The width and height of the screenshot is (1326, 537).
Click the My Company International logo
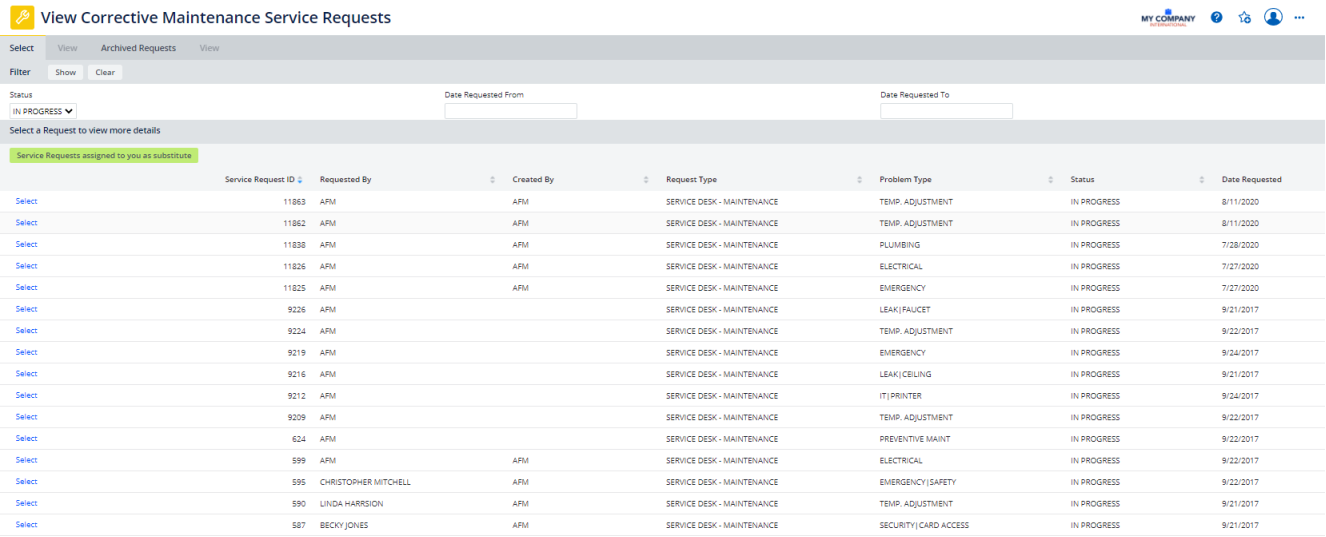1167,19
